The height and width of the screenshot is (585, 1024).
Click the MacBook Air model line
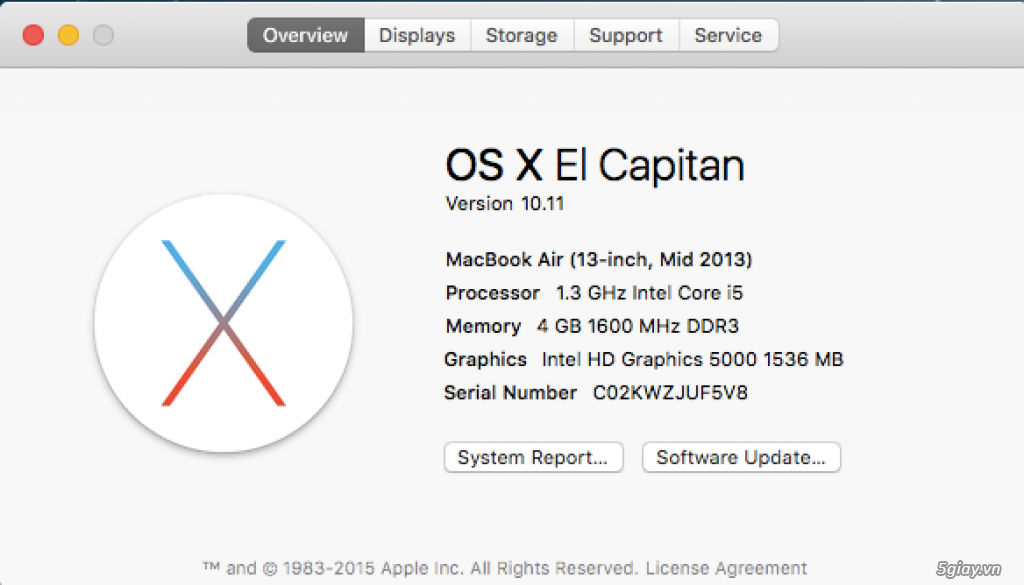[x=598, y=260]
